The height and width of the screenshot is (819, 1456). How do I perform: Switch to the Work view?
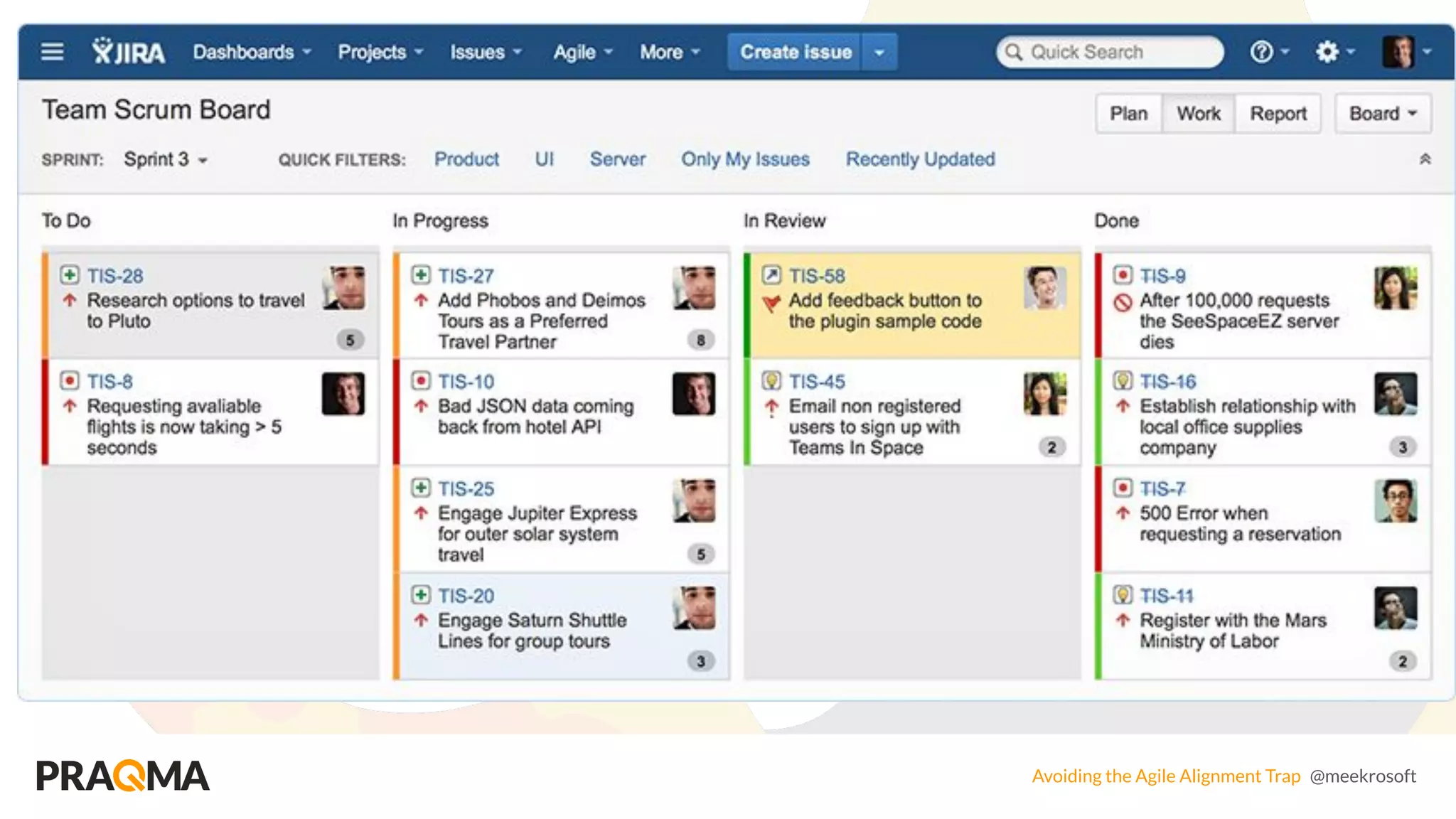pyautogui.click(x=1199, y=114)
